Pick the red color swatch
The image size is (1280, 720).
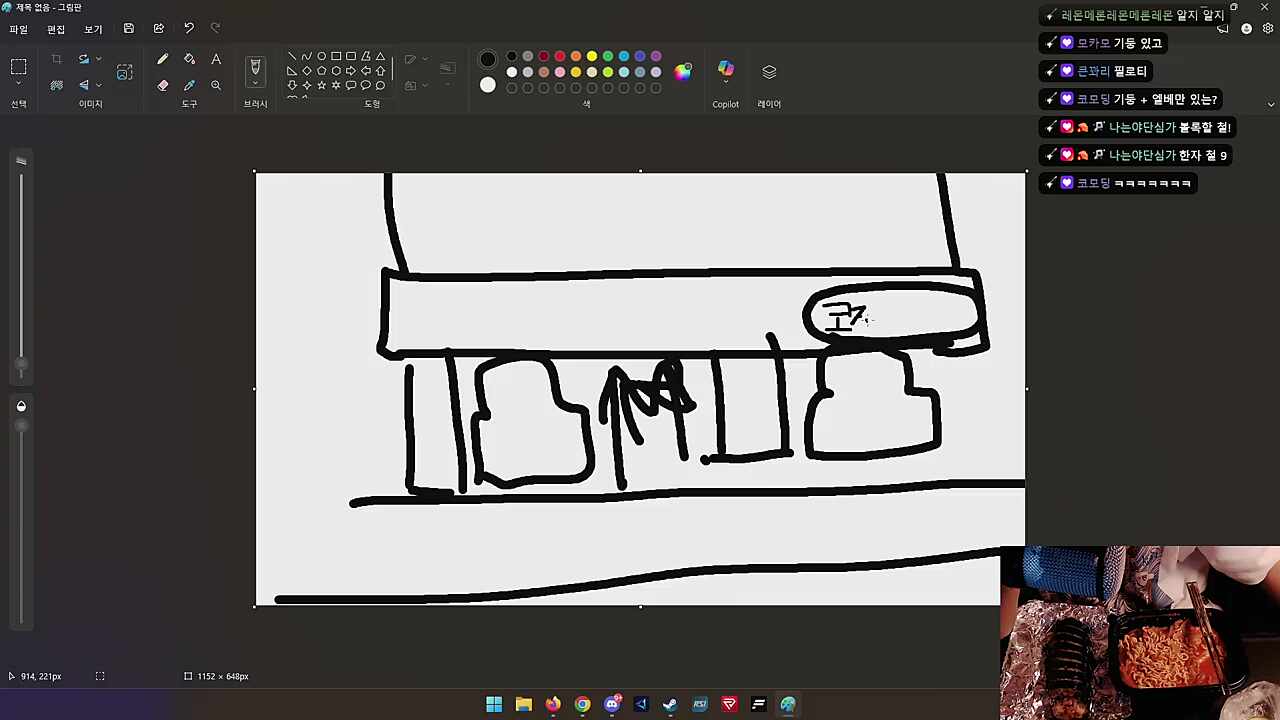[560, 56]
